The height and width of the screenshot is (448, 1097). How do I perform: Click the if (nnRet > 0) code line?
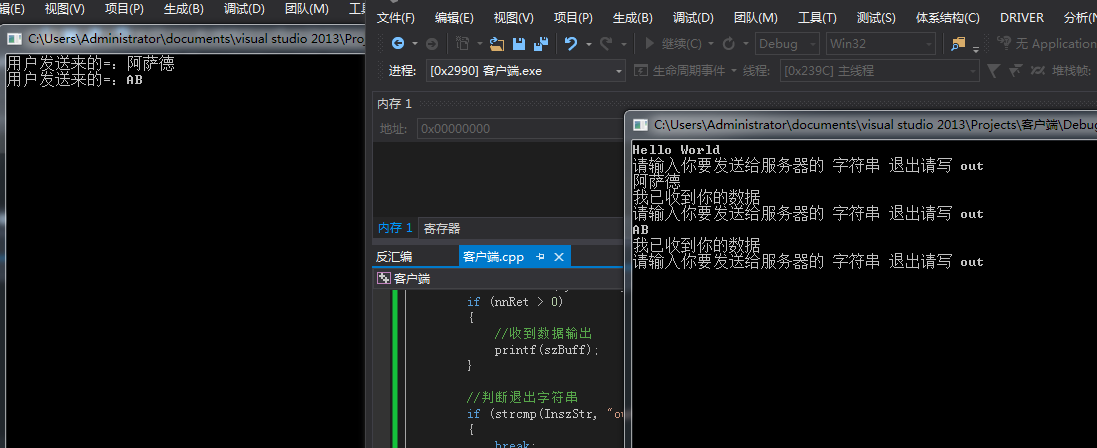(x=515, y=302)
